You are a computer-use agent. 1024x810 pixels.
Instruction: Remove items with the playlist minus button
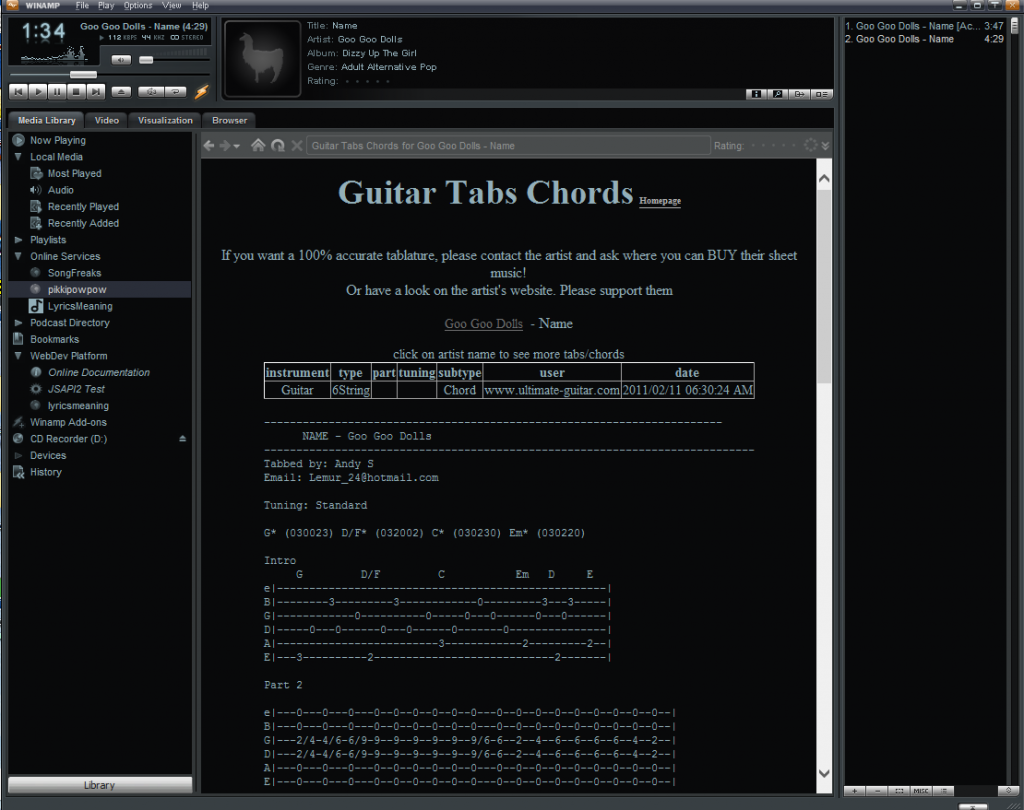[877, 790]
